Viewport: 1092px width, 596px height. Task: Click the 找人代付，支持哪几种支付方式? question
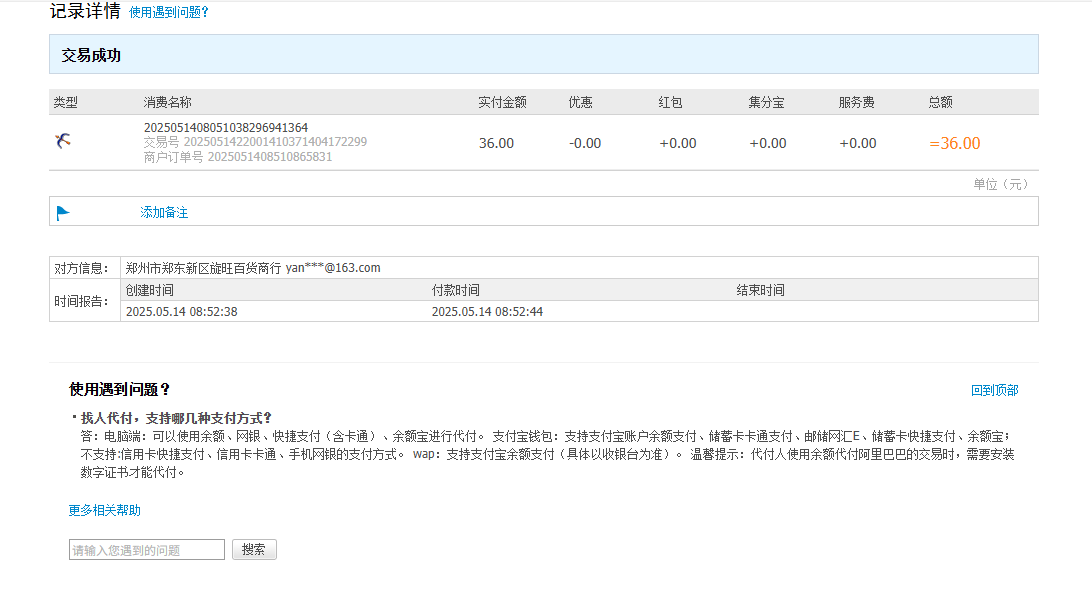tap(176, 418)
